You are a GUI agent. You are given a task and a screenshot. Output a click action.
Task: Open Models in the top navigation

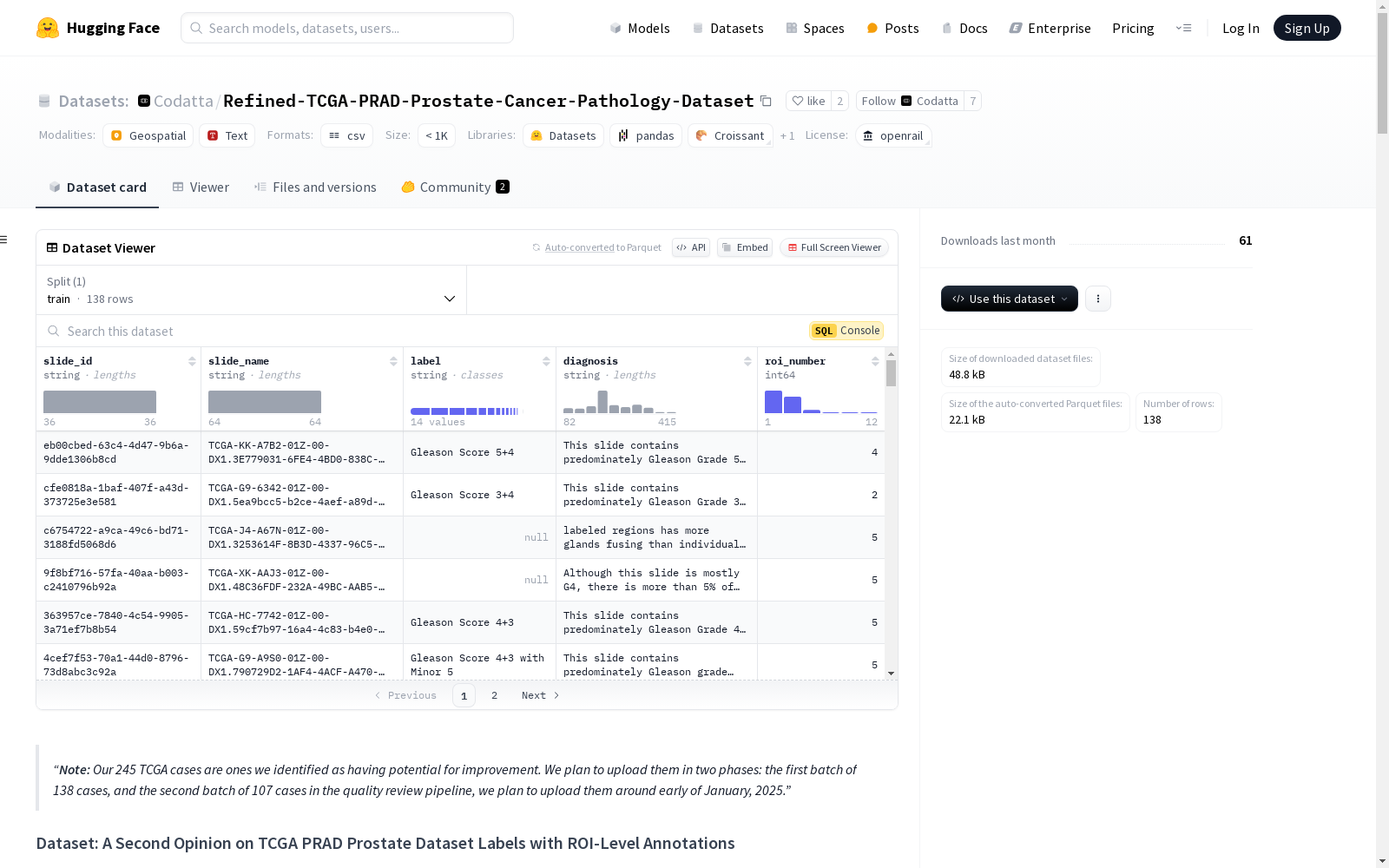640,28
